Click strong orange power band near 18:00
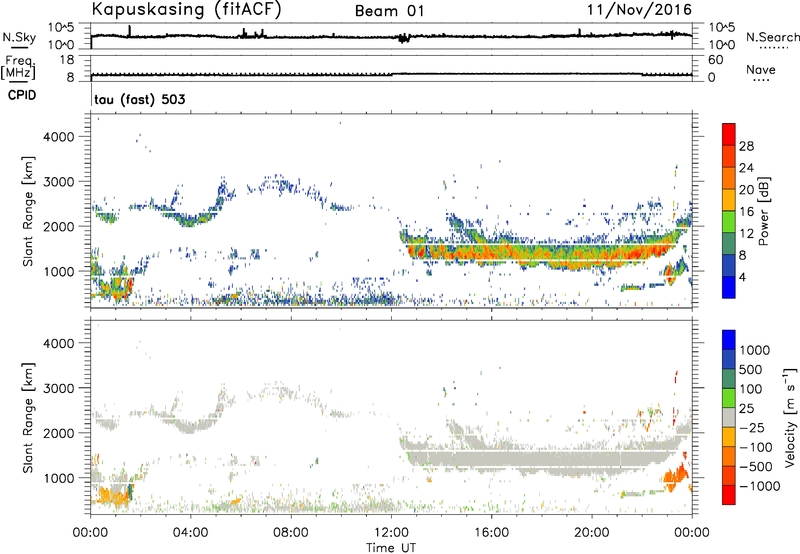The image size is (800, 554). point(541,254)
